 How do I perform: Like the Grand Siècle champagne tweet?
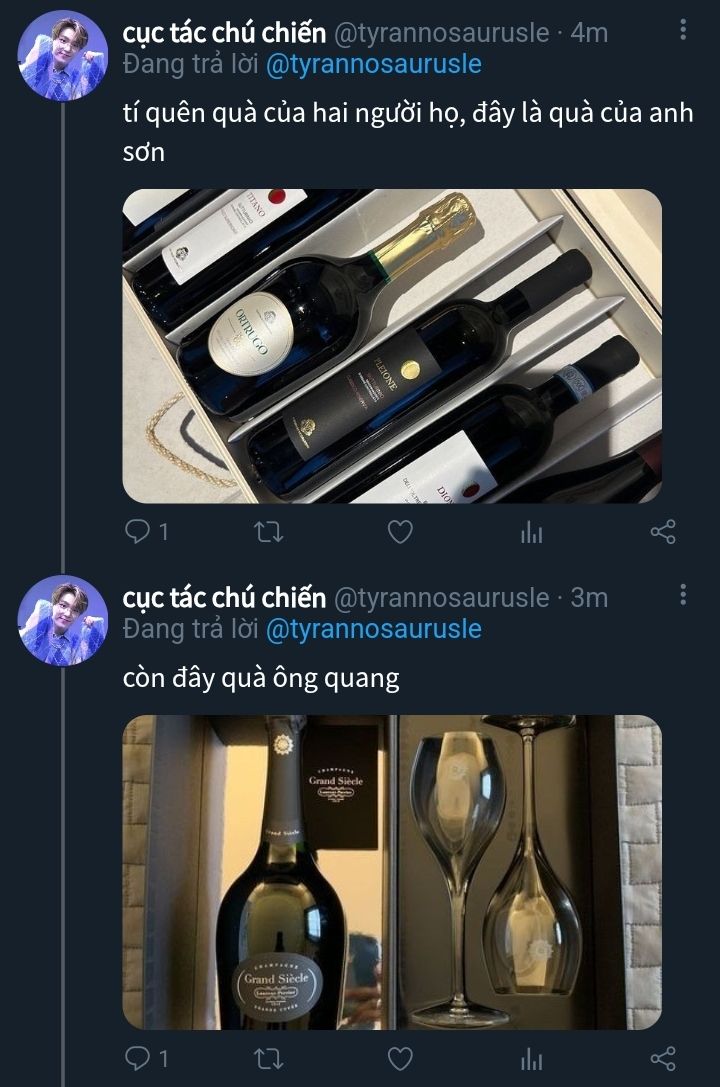(400, 1058)
